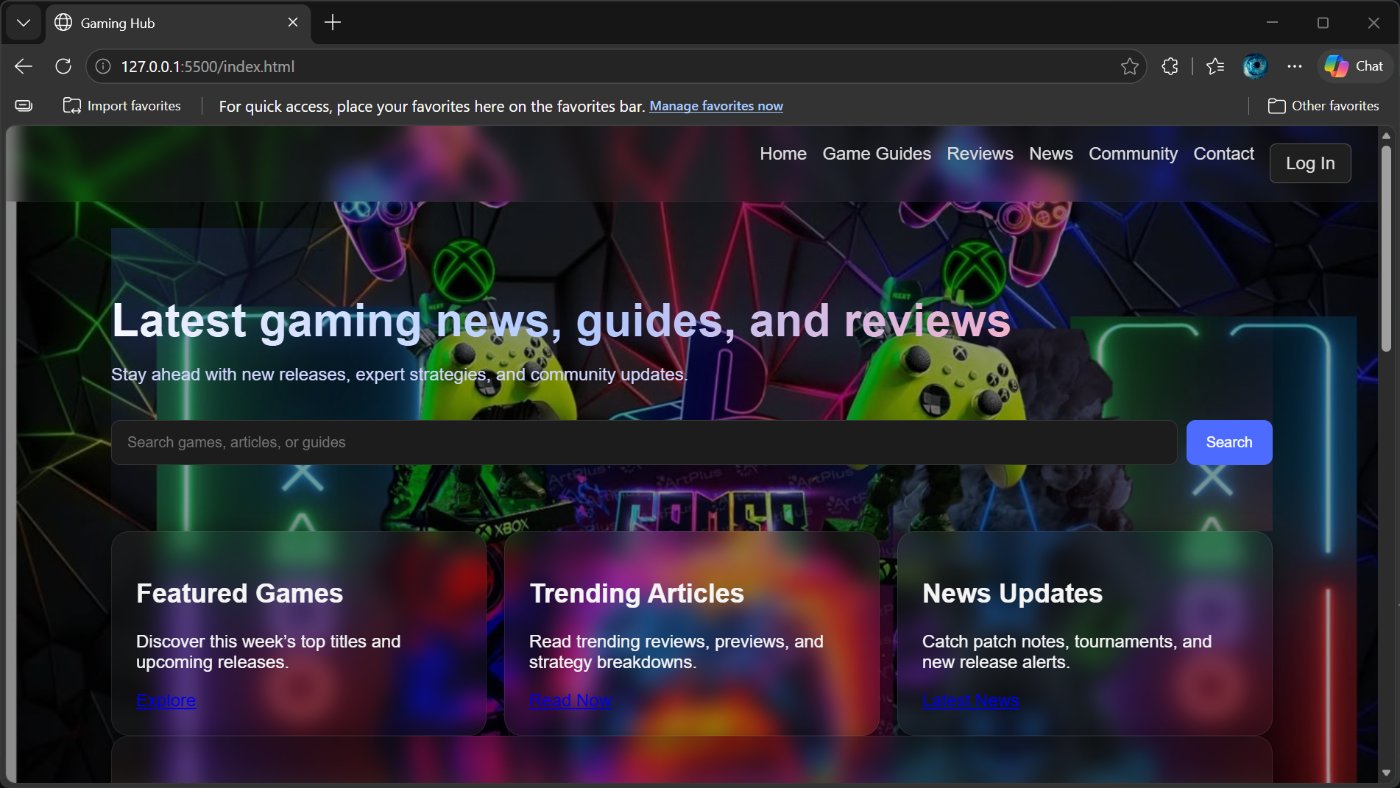Open the Settings and more ellipsis menu
Viewport: 1400px width, 788px height.
(1295, 66)
